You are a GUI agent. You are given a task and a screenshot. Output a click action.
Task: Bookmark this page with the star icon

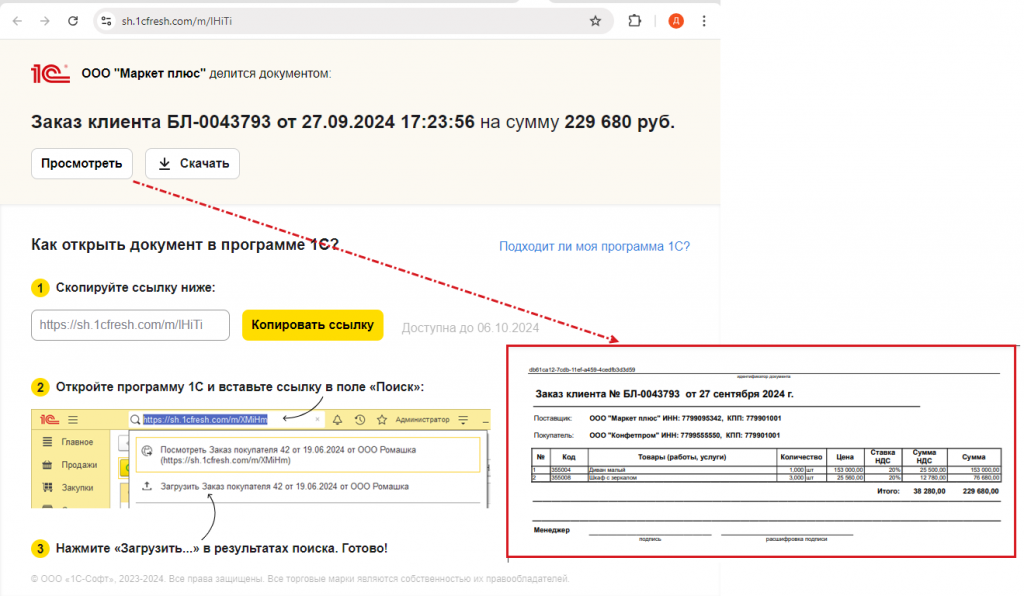pos(595,21)
